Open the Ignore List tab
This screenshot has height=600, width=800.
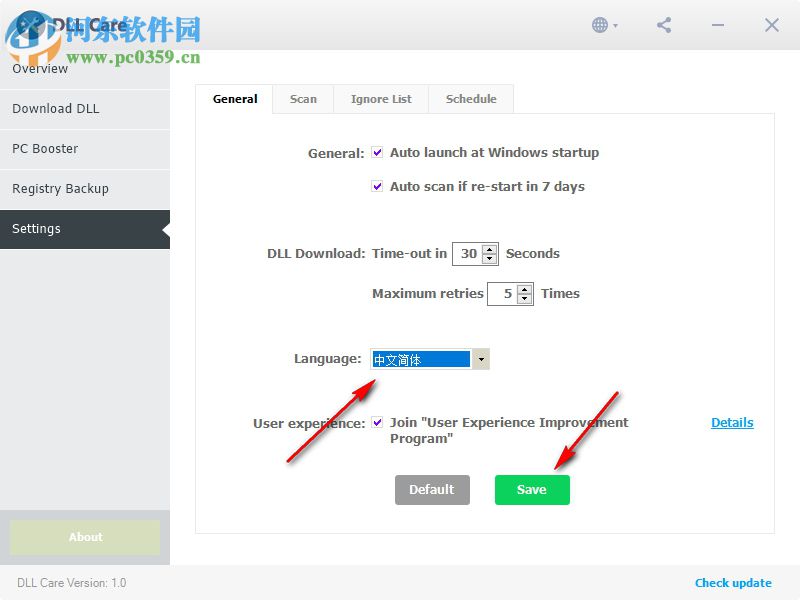click(x=380, y=99)
